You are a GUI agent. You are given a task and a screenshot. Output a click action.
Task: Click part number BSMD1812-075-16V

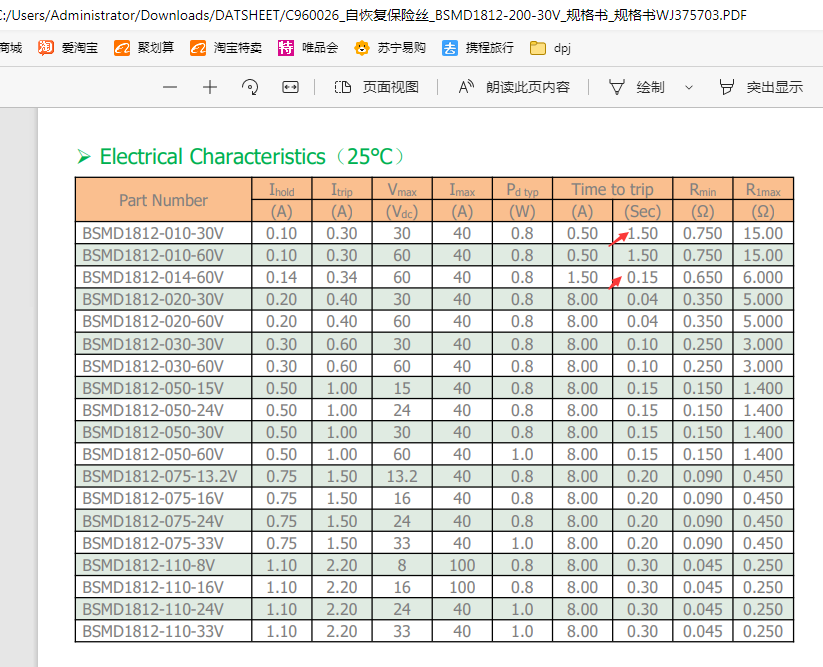click(x=153, y=499)
